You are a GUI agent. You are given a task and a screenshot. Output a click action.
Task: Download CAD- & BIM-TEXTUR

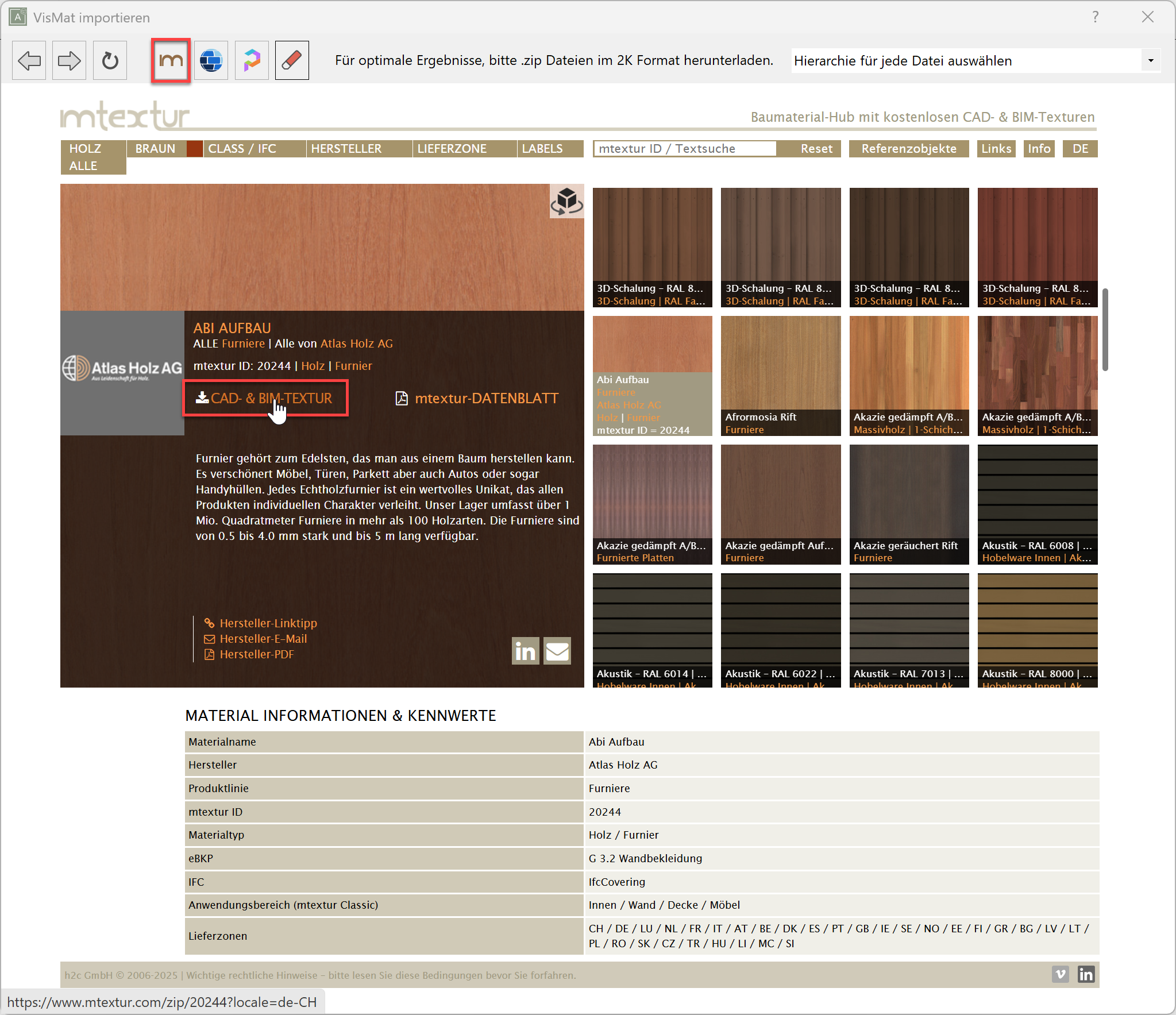pos(265,398)
